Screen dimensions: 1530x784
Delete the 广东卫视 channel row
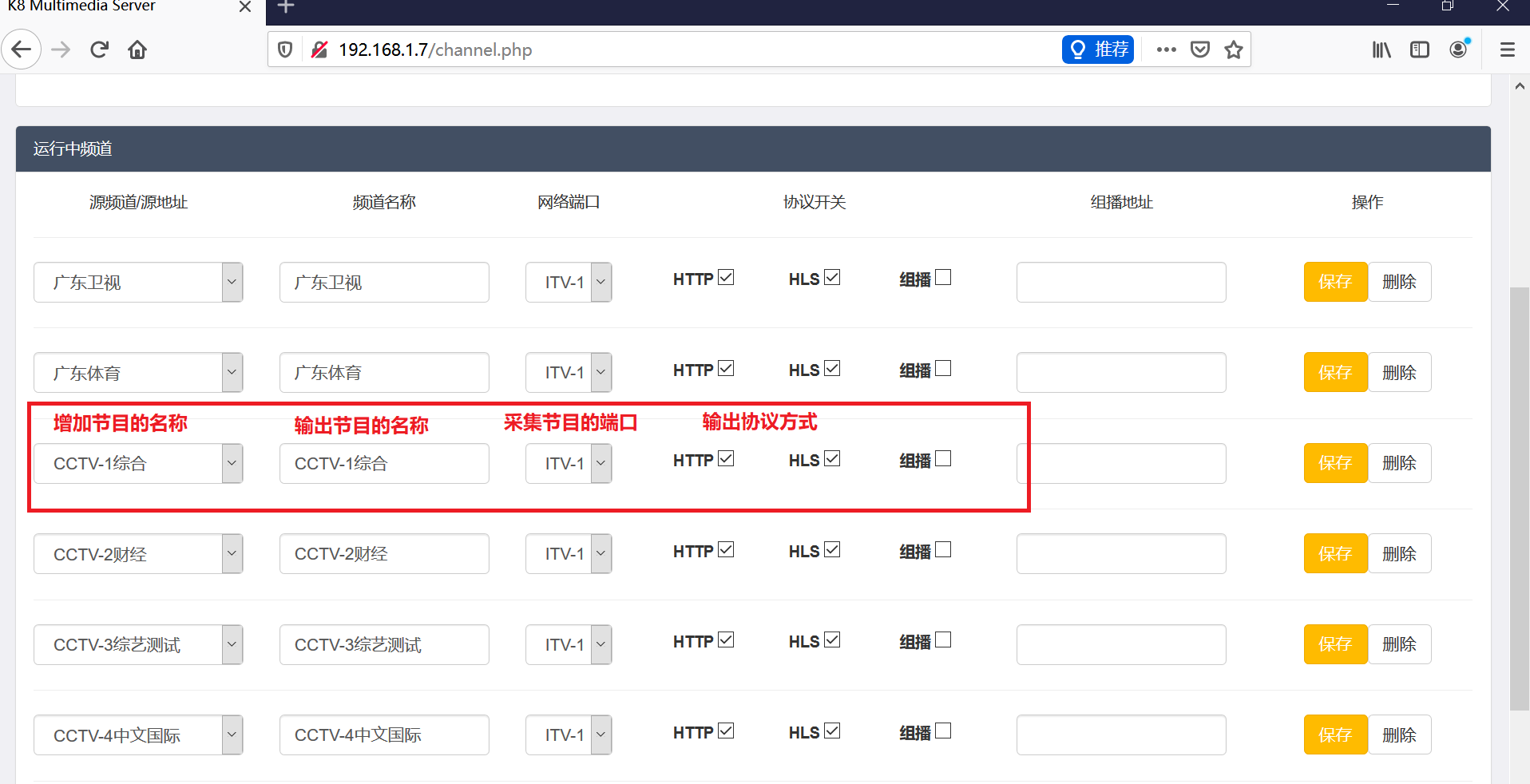pyautogui.click(x=1400, y=282)
